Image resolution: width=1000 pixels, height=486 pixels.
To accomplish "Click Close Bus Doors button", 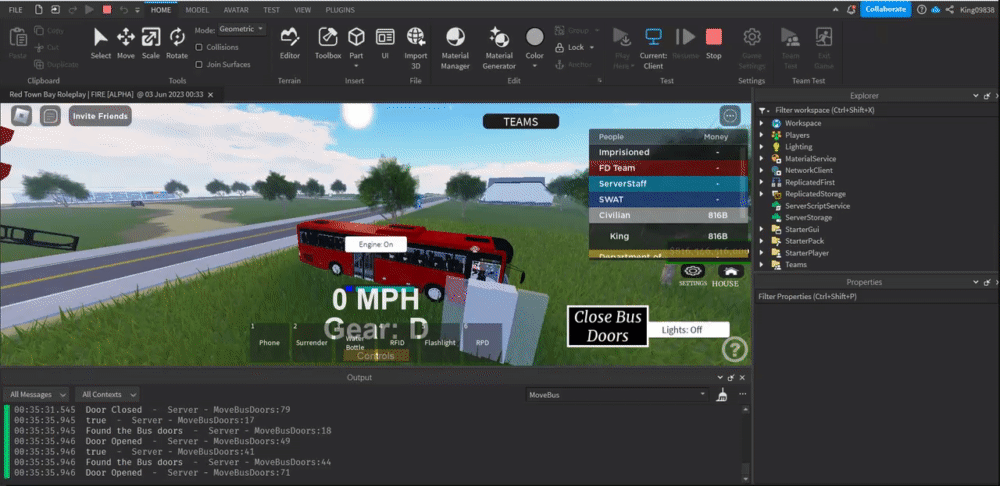I will click(x=607, y=327).
